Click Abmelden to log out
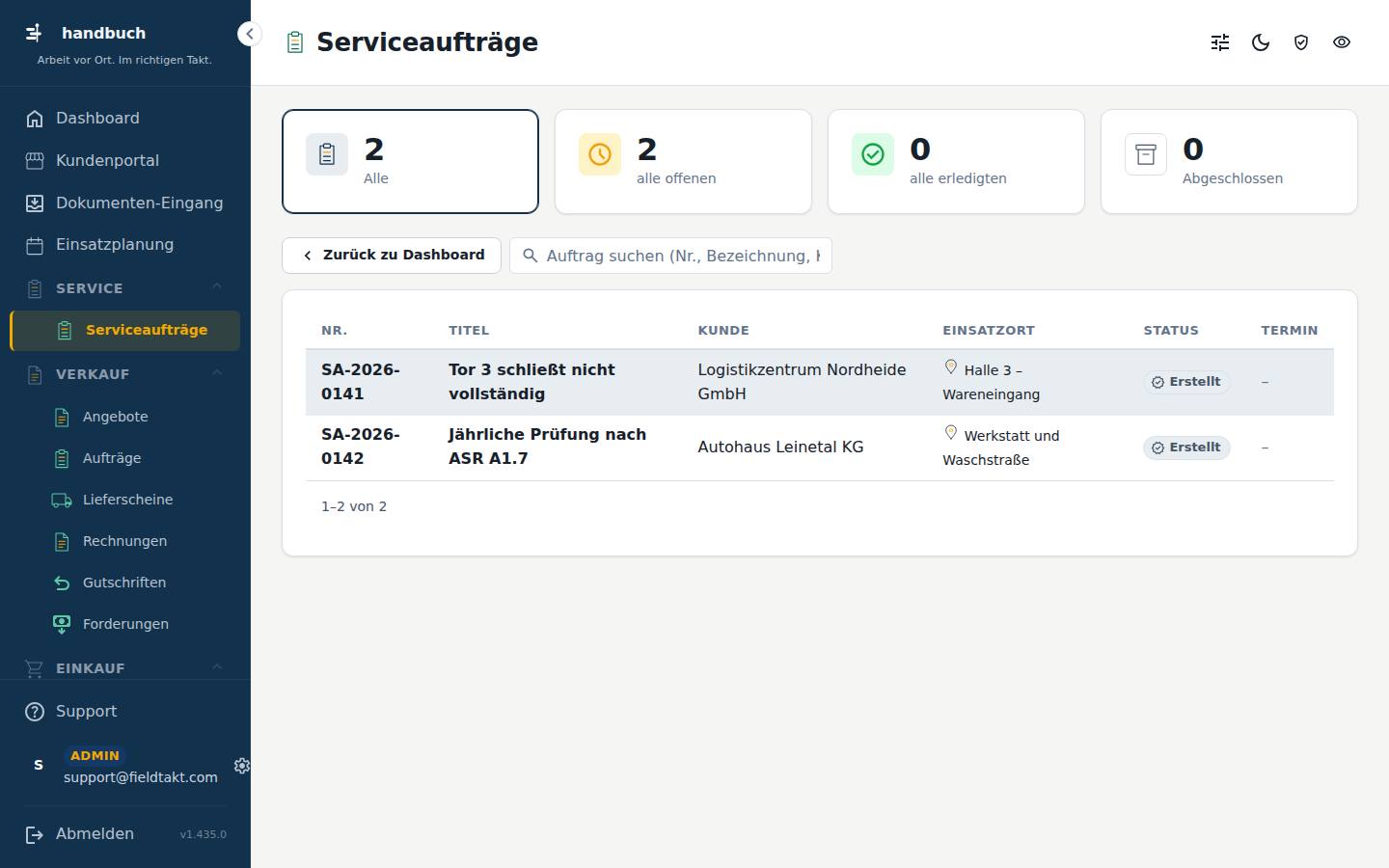The height and width of the screenshot is (868, 1389). click(80, 834)
